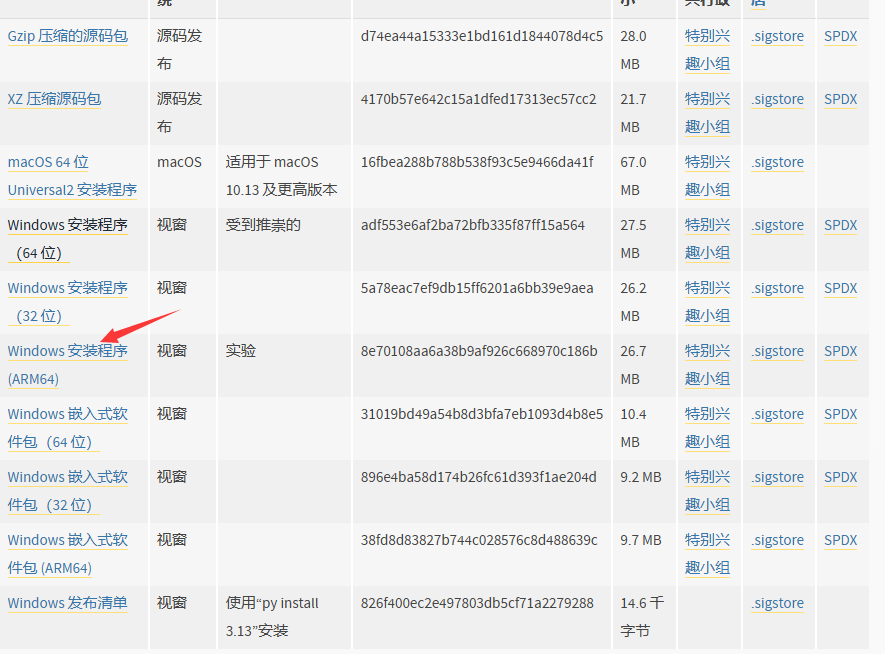The width and height of the screenshot is (885, 654).
Task: Open the XZ 压缩源码包 download link
Action: [x=54, y=99]
